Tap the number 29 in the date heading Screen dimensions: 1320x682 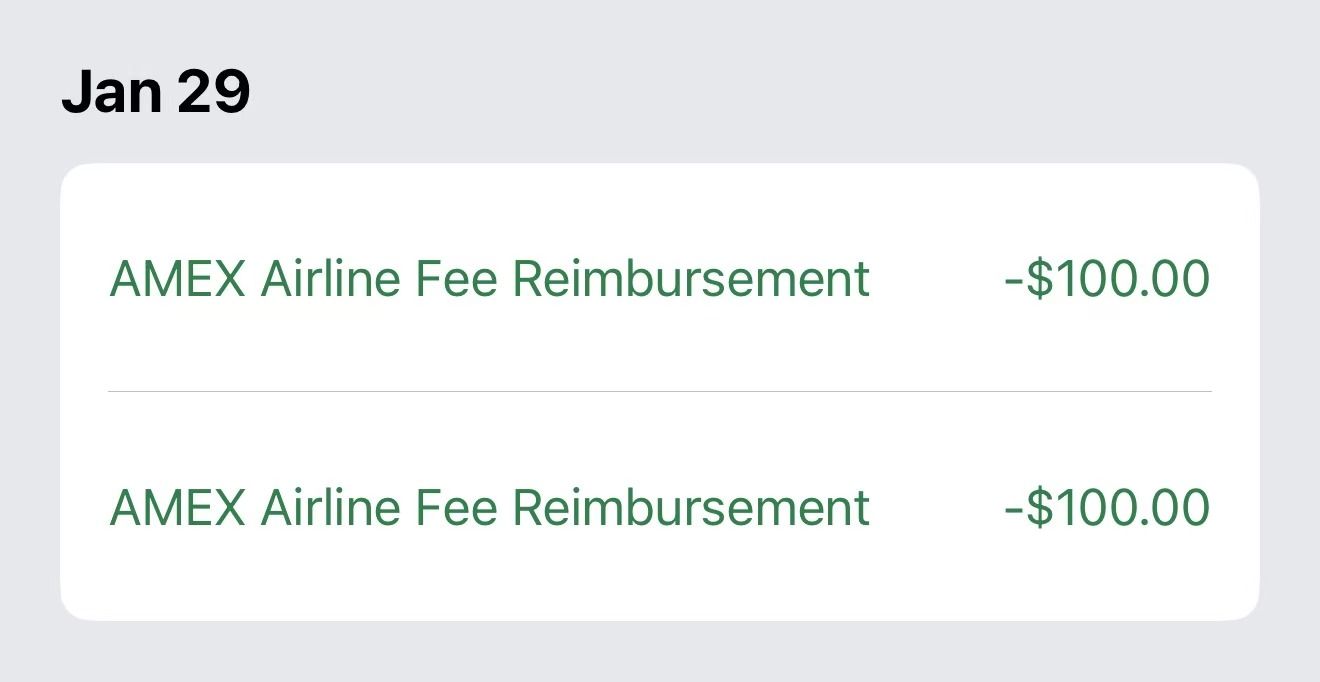(x=213, y=92)
